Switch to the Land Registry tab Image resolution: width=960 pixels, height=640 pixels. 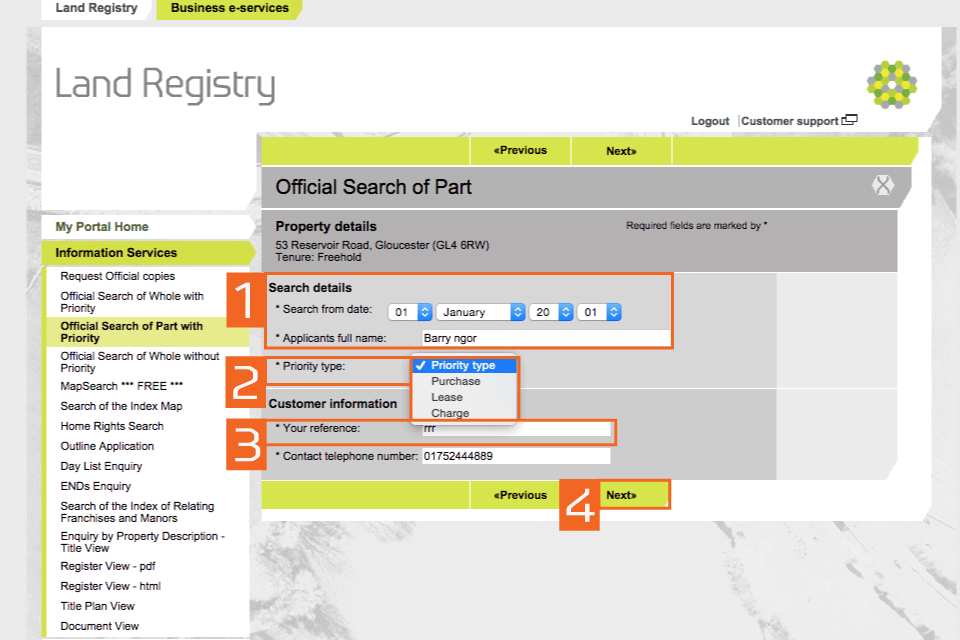[x=96, y=8]
